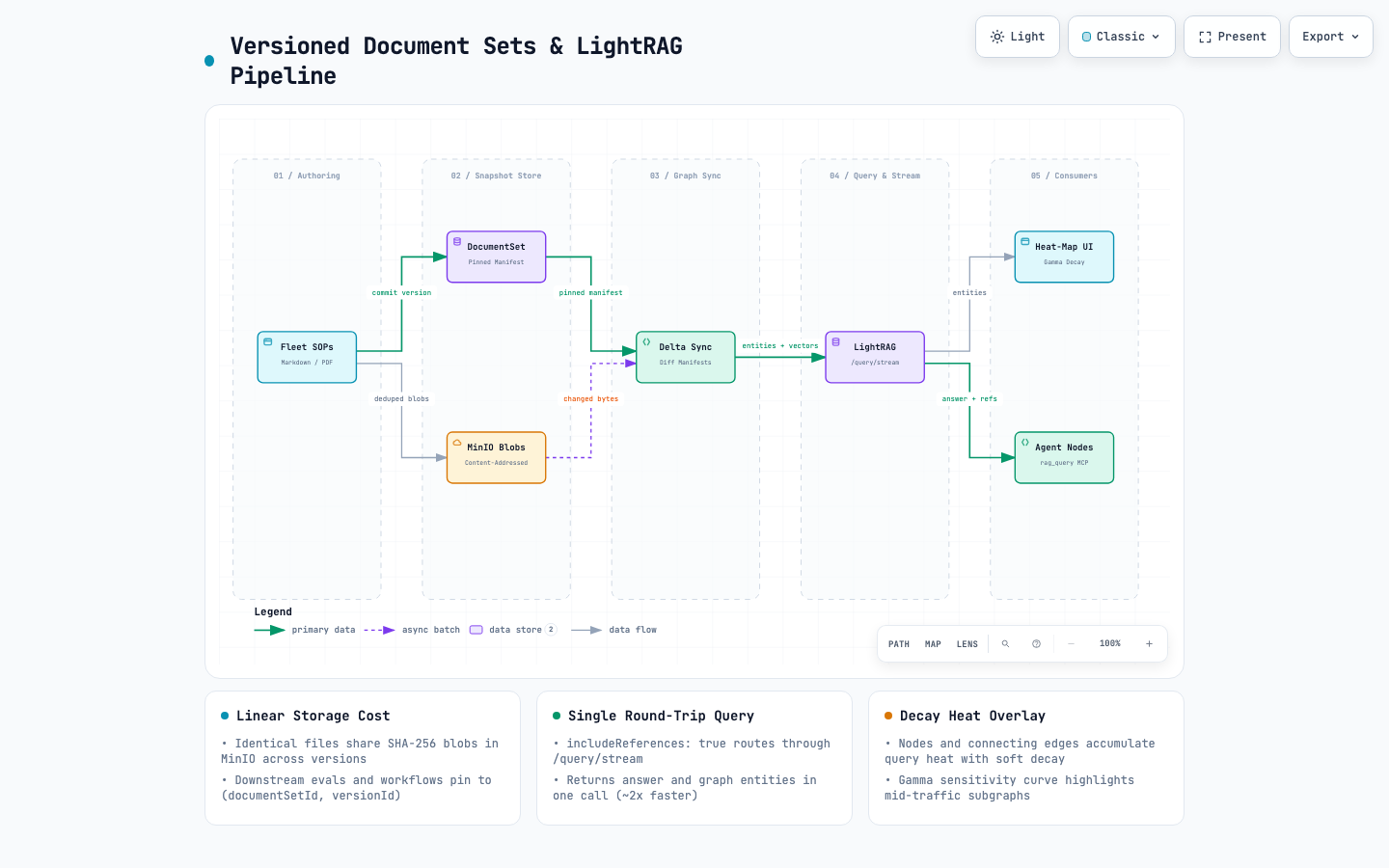This screenshot has width=1389, height=868.
Task: Click the MinIO Blobs node
Action: (496, 457)
